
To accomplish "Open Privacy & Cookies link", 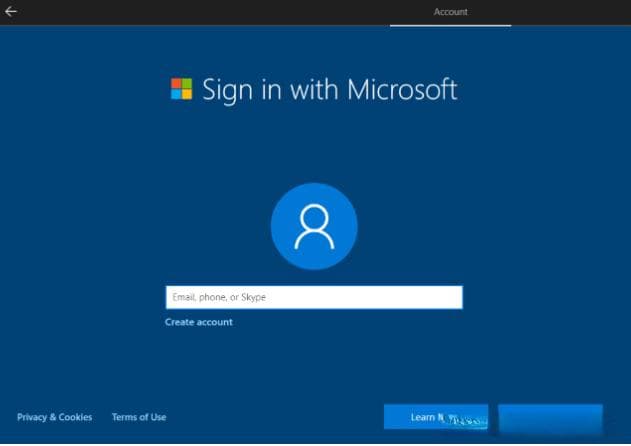I will tap(55, 417).
